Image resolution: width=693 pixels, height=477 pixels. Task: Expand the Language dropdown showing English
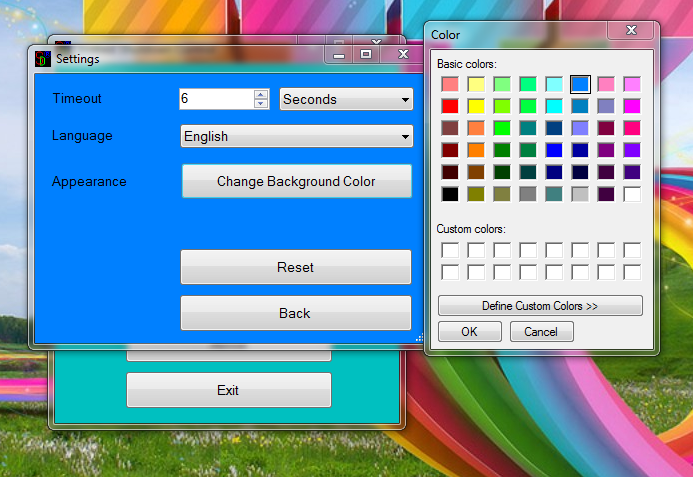(296, 136)
